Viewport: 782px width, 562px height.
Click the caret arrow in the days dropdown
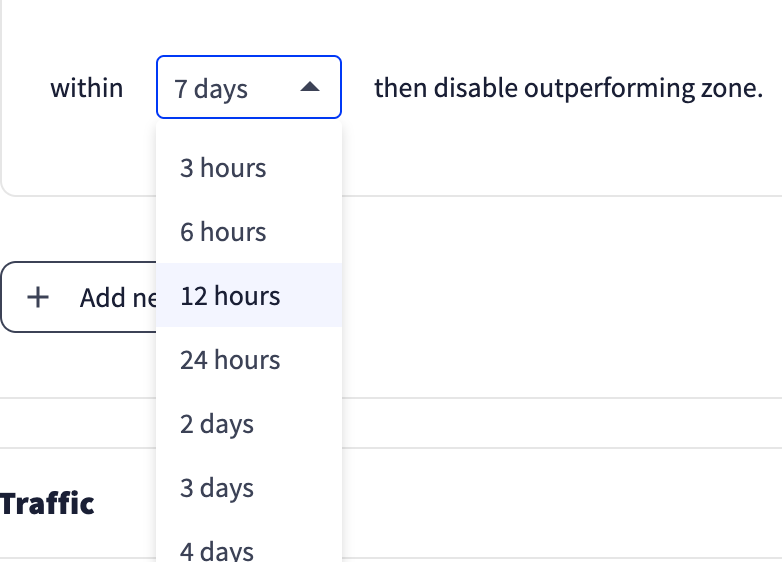pos(310,89)
